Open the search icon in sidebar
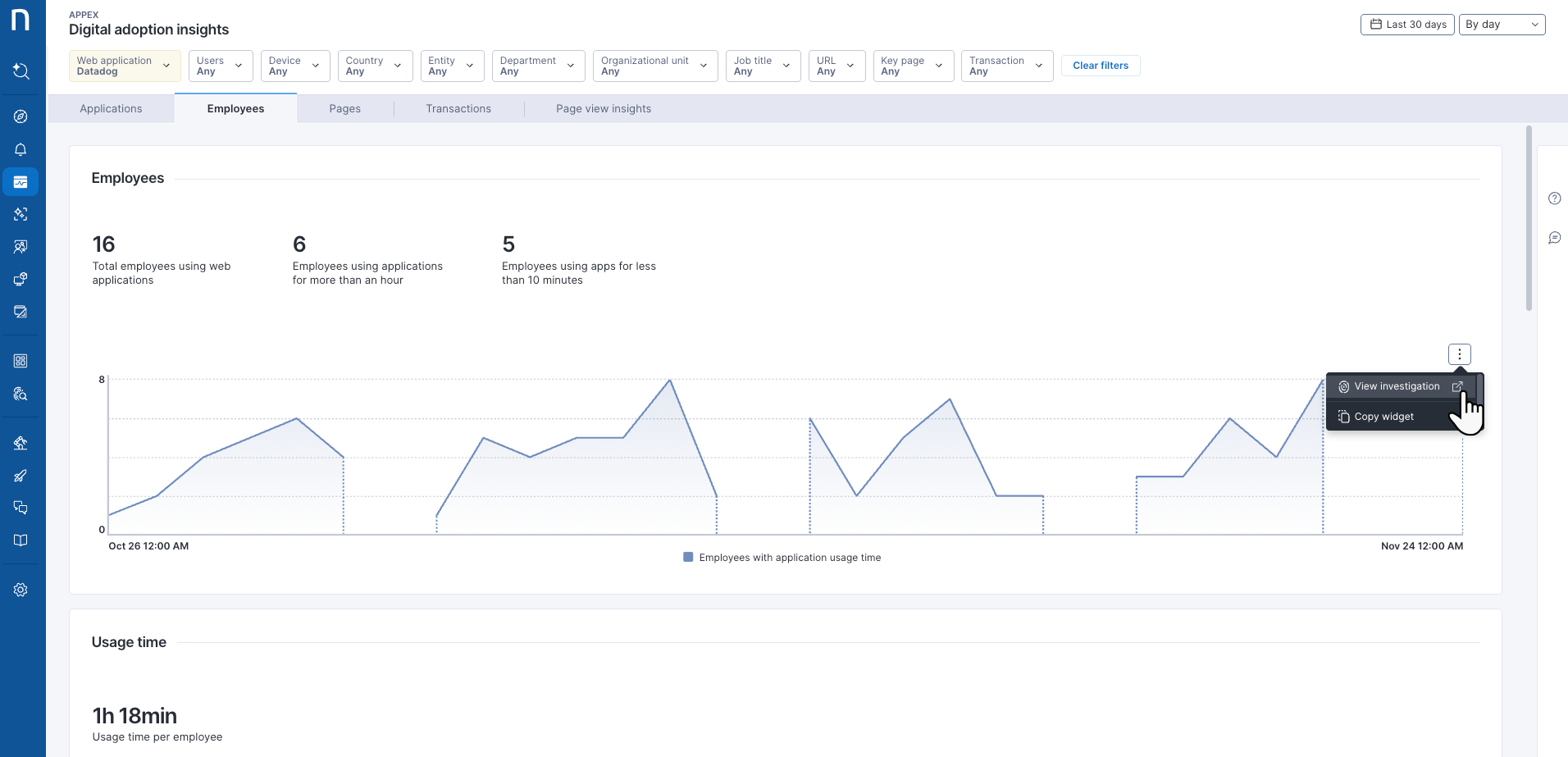The image size is (1568, 757). [x=21, y=71]
